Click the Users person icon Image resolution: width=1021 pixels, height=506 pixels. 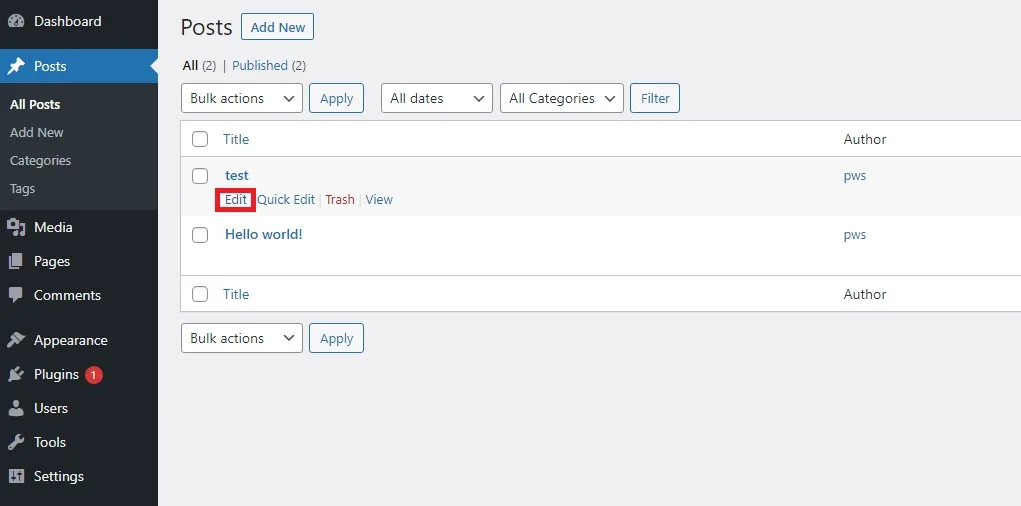[16, 408]
